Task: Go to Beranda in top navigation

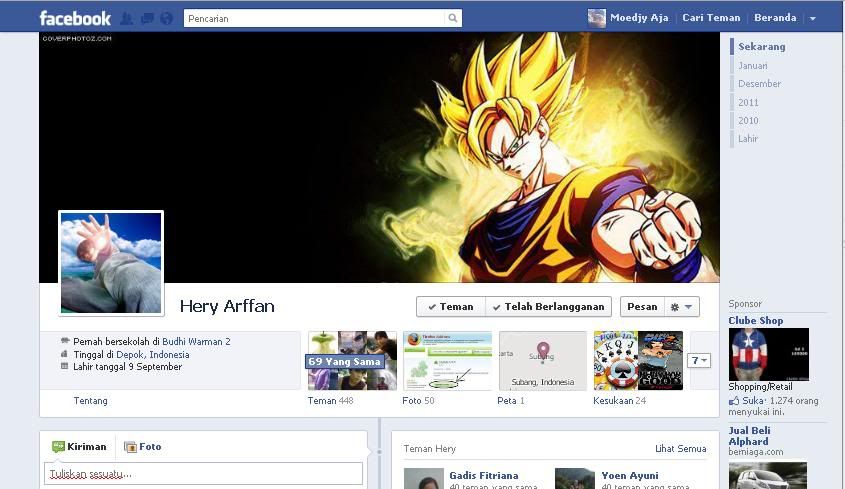Action: (775, 18)
